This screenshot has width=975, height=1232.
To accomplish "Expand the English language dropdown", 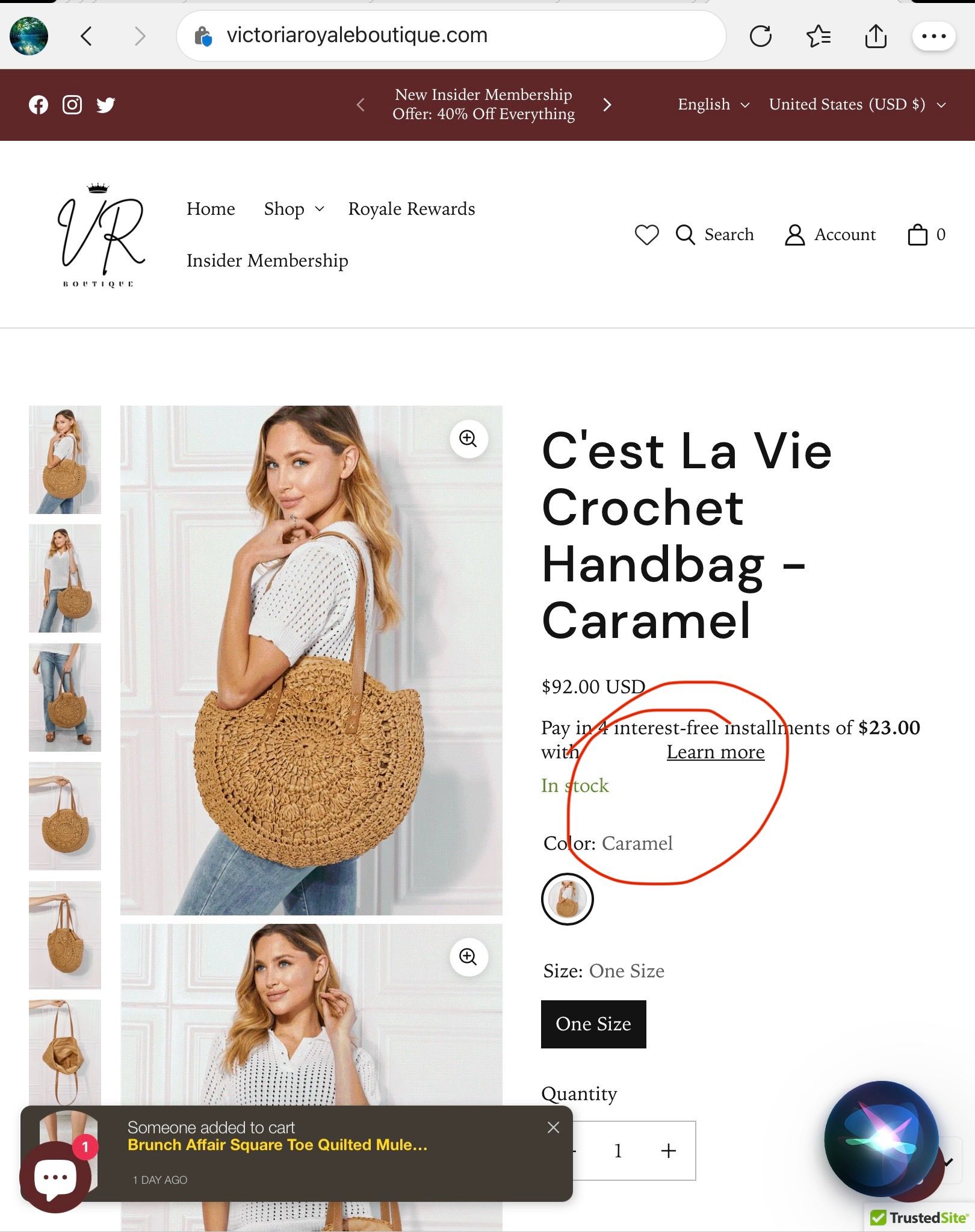I will (714, 105).
